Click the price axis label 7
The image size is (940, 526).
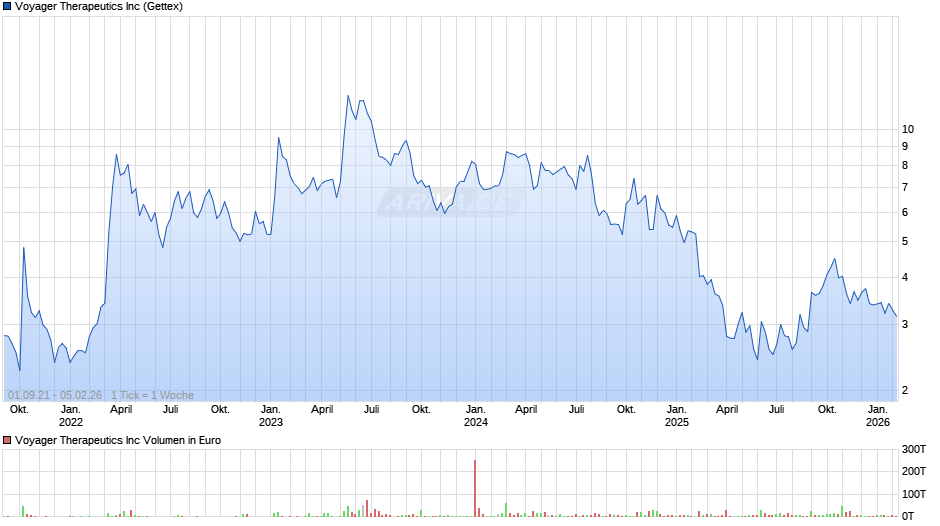905,188
